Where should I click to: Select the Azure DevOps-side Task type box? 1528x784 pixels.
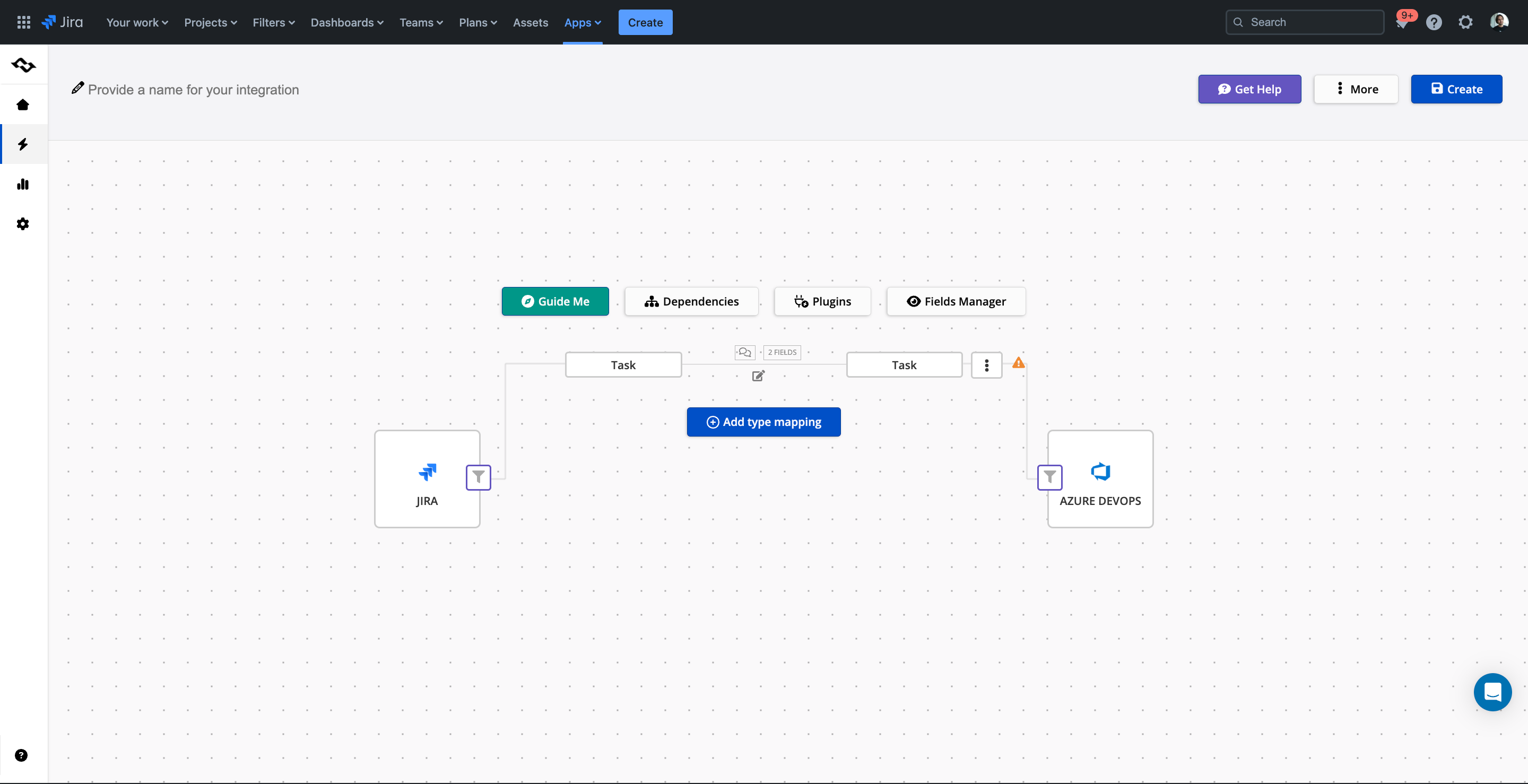pyautogui.click(x=904, y=365)
